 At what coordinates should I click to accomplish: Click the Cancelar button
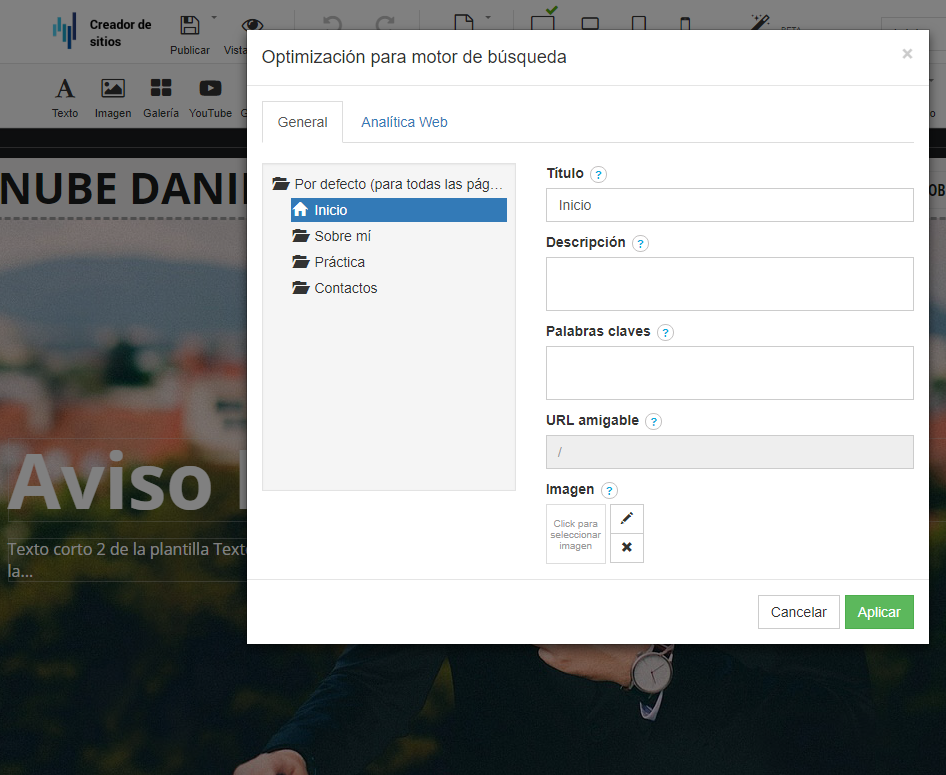(x=798, y=612)
